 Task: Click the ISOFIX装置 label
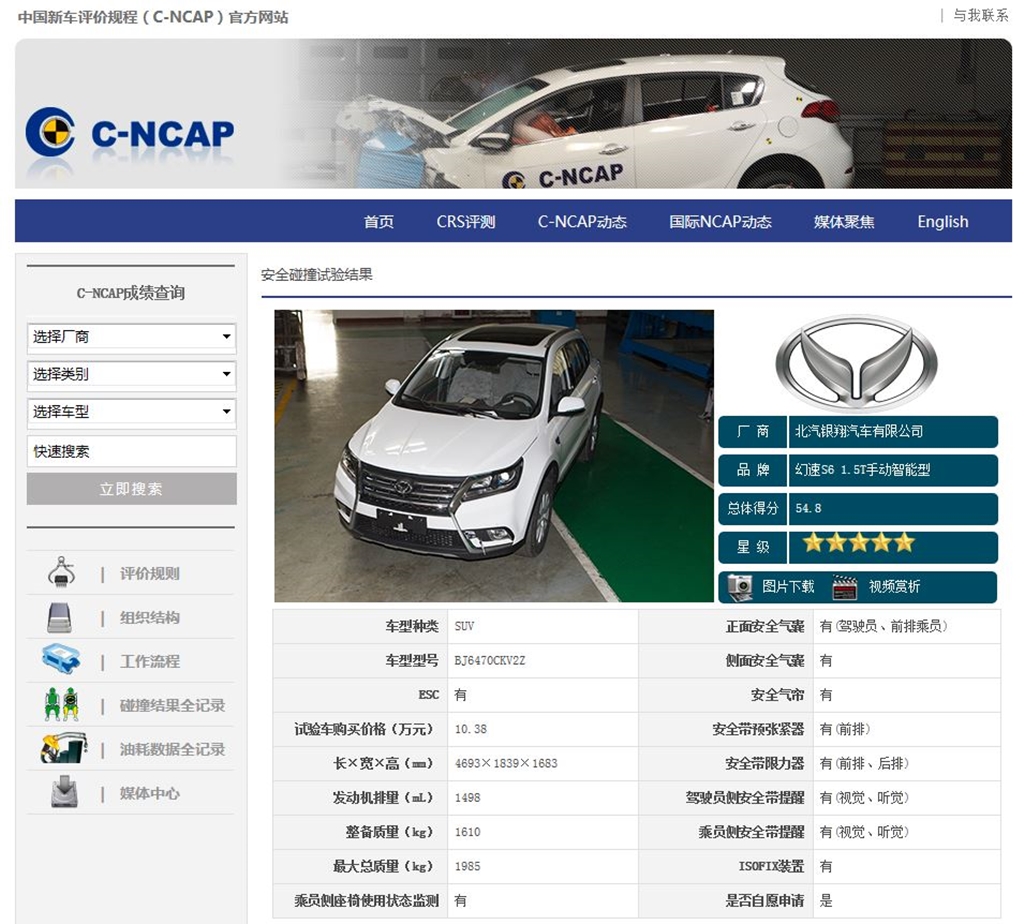(x=771, y=866)
